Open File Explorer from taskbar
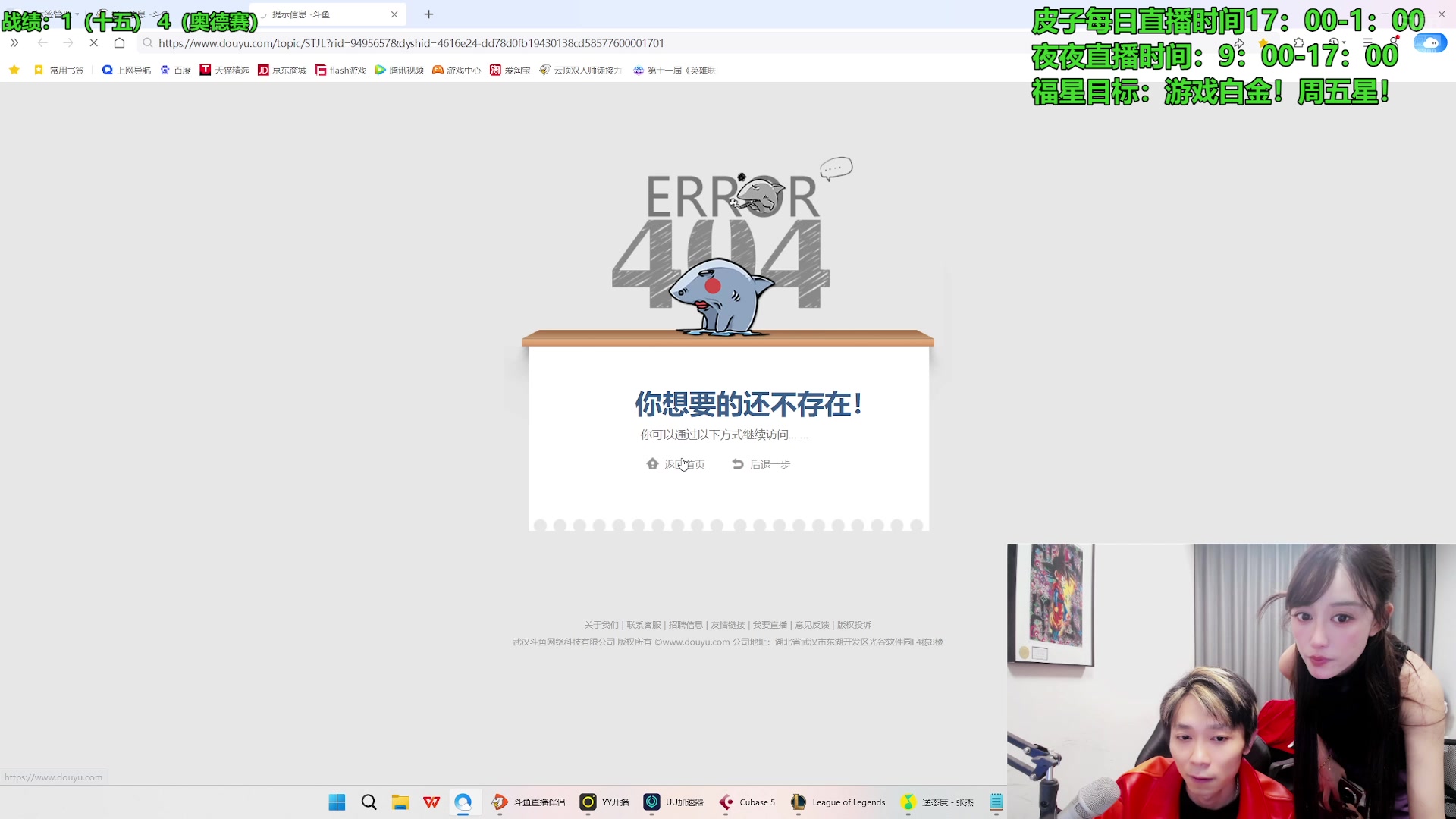Screen dimensions: 1456x819 click(400, 802)
